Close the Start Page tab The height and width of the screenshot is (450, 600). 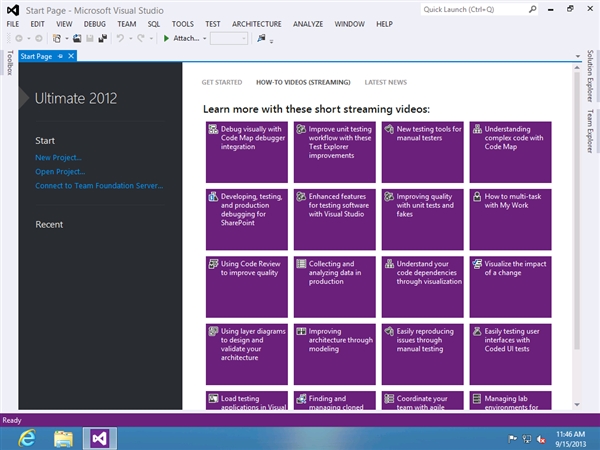[x=71, y=56]
